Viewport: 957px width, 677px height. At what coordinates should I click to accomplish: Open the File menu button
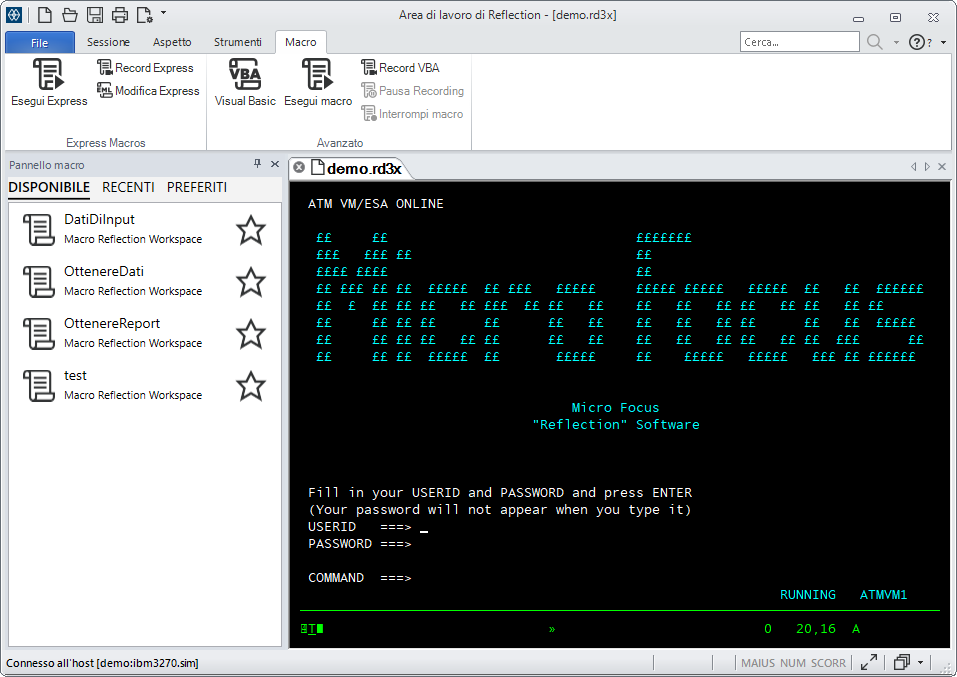pyautogui.click(x=40, y=43)
